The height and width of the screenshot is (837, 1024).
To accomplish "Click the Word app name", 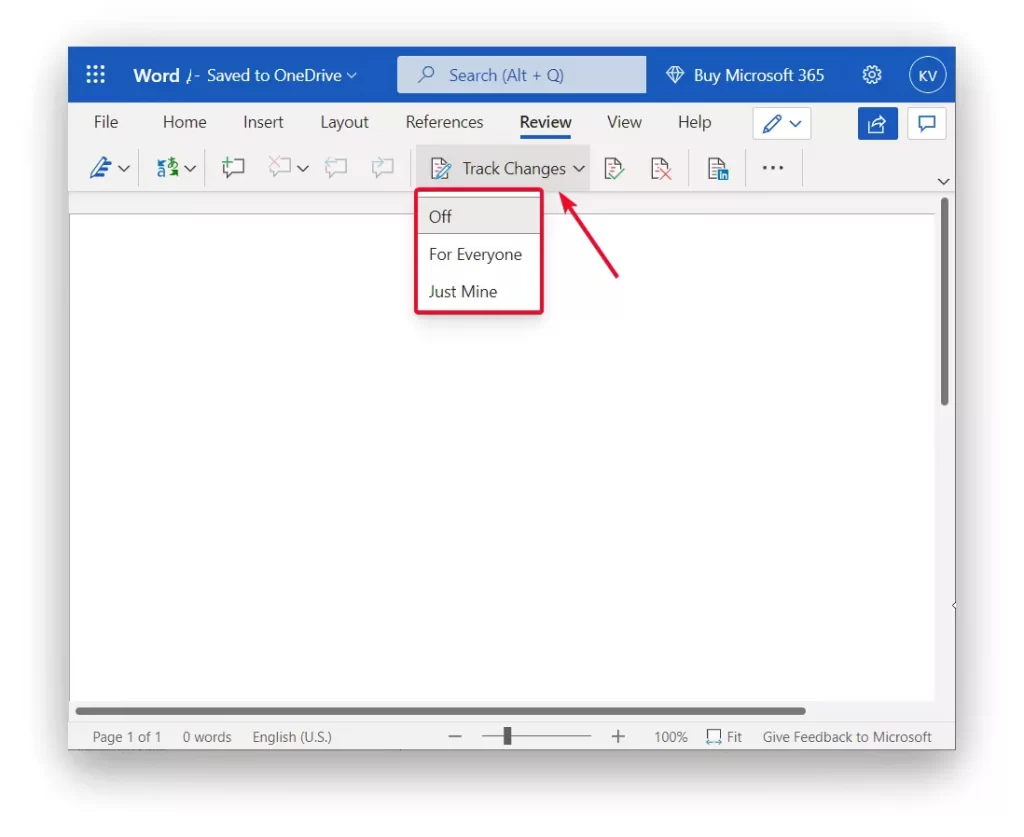I will point(156,75).
